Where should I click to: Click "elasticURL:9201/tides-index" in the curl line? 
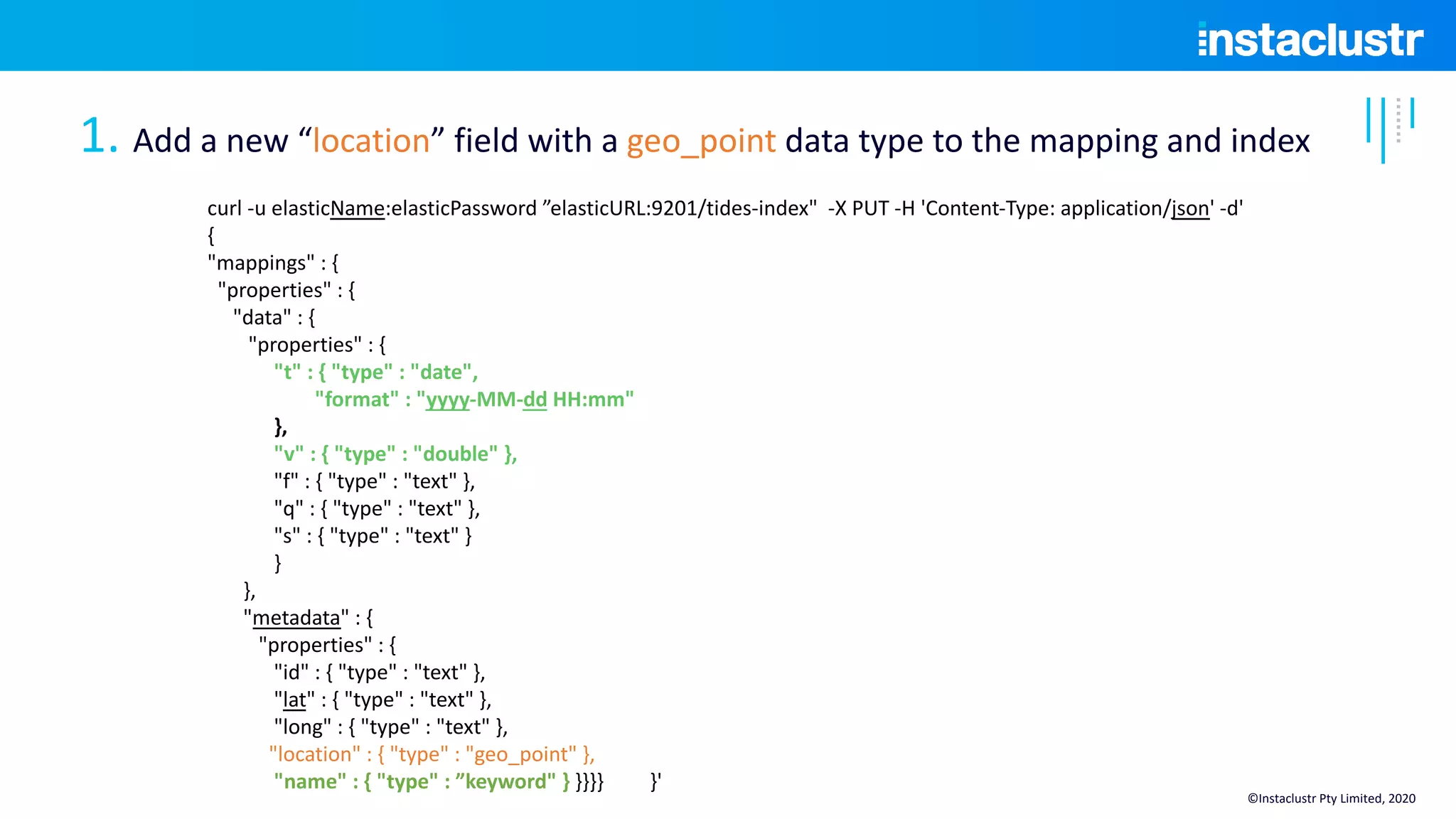tap(679, 208)
